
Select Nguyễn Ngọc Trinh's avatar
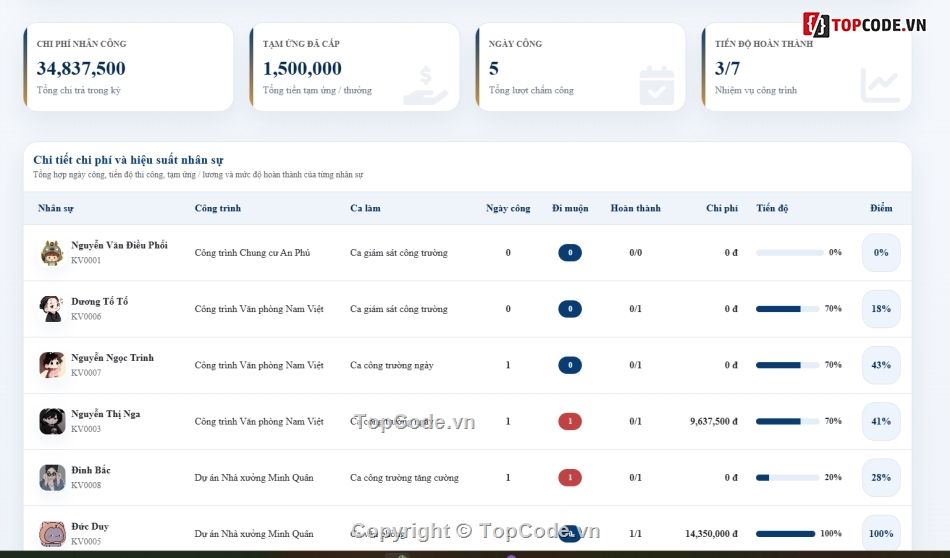pyautogui.click(x=52, y=365)
